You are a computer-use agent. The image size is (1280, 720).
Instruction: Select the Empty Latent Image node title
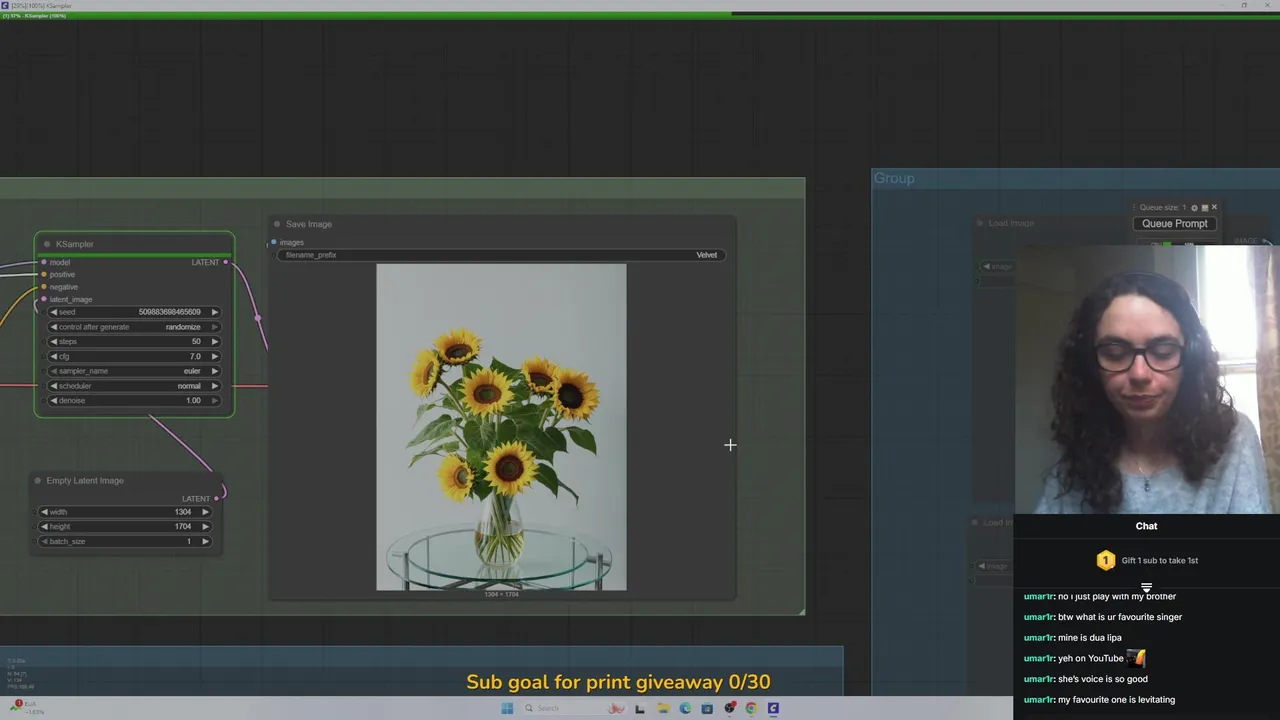85,481
